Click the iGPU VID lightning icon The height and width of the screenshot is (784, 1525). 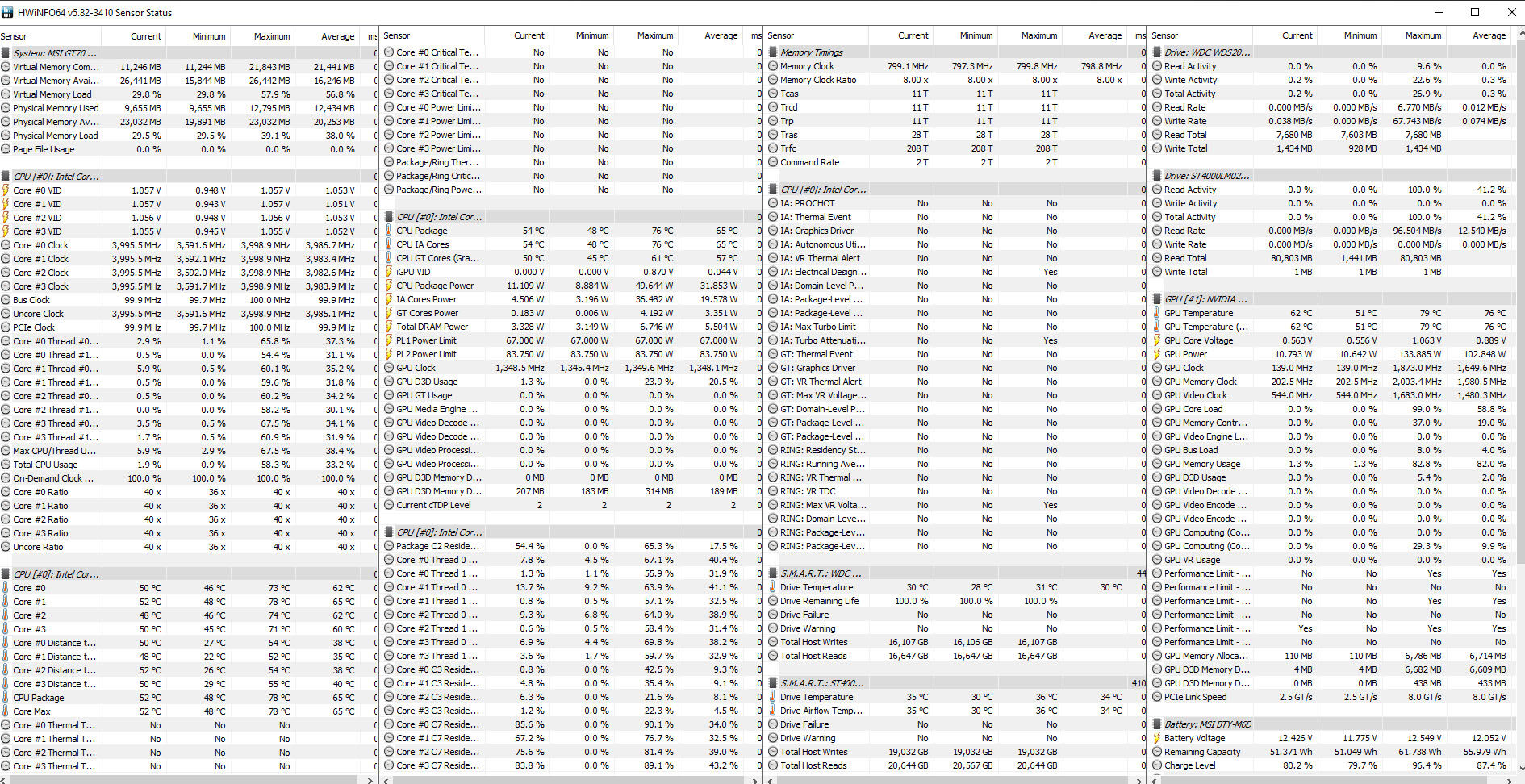pyautogui.click(x=389, y=272)
